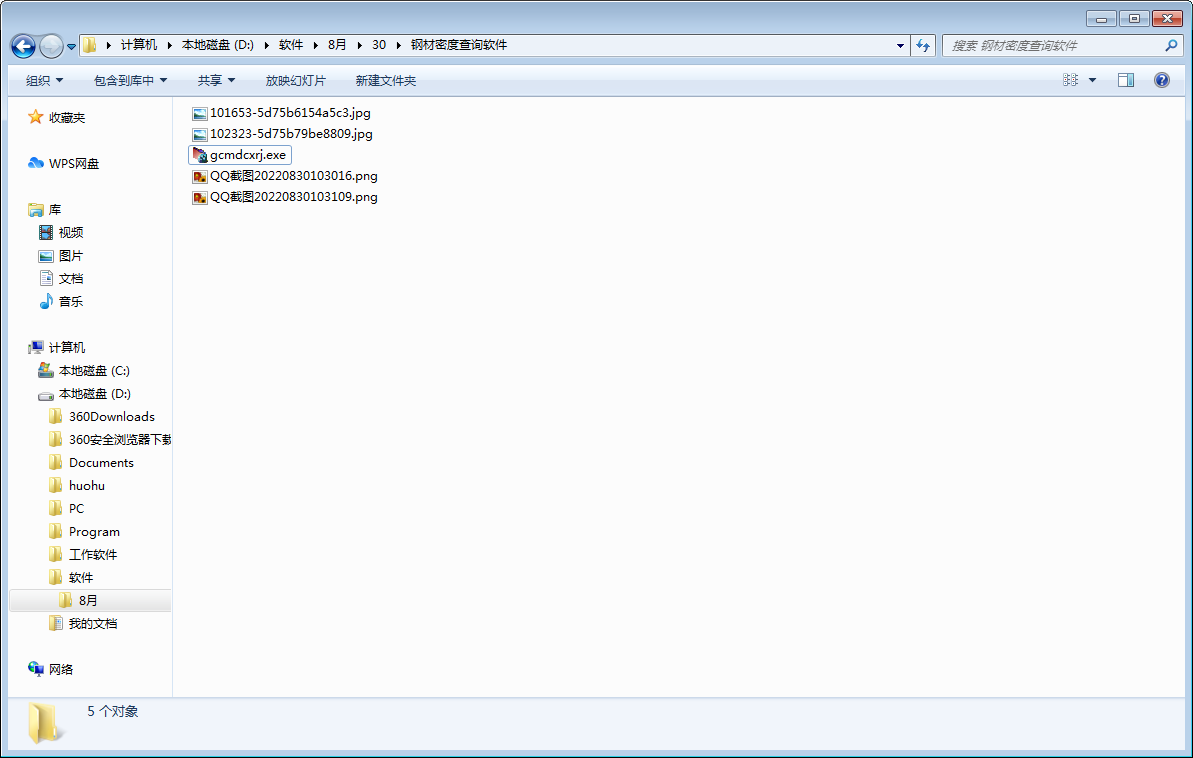Open the PC folder in tree

click(x=76, y=508)
